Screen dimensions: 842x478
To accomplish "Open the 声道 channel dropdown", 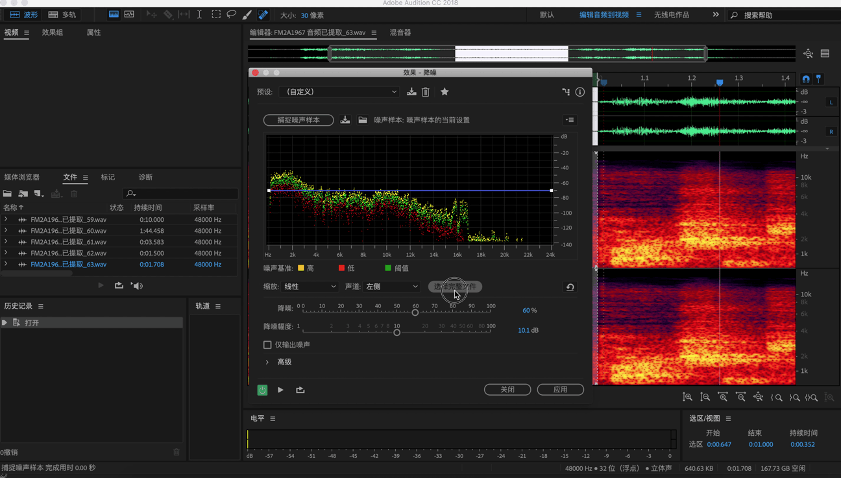I will tap(392, 287).
